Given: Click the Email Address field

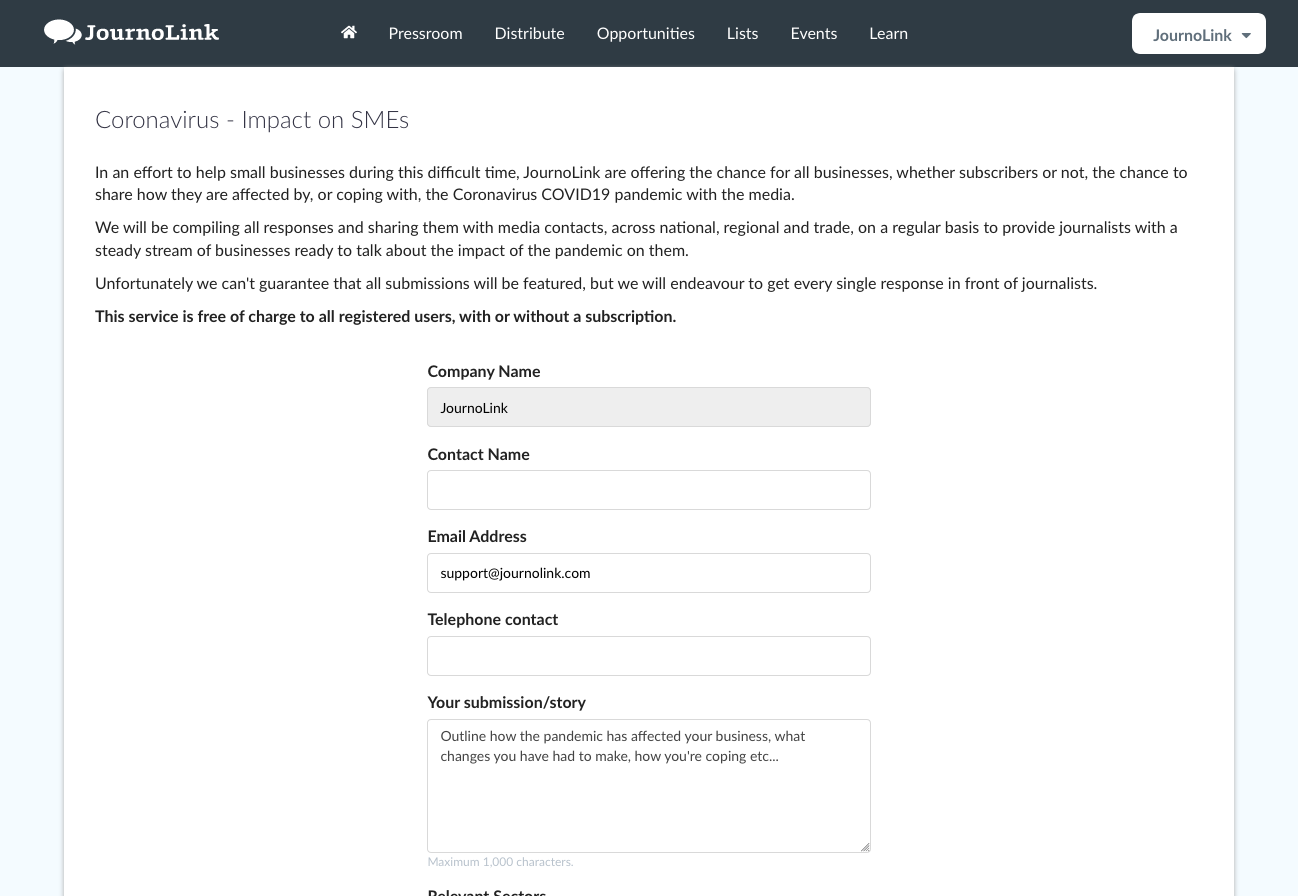Looking at the screenshot, I should (x=649, y=573).
